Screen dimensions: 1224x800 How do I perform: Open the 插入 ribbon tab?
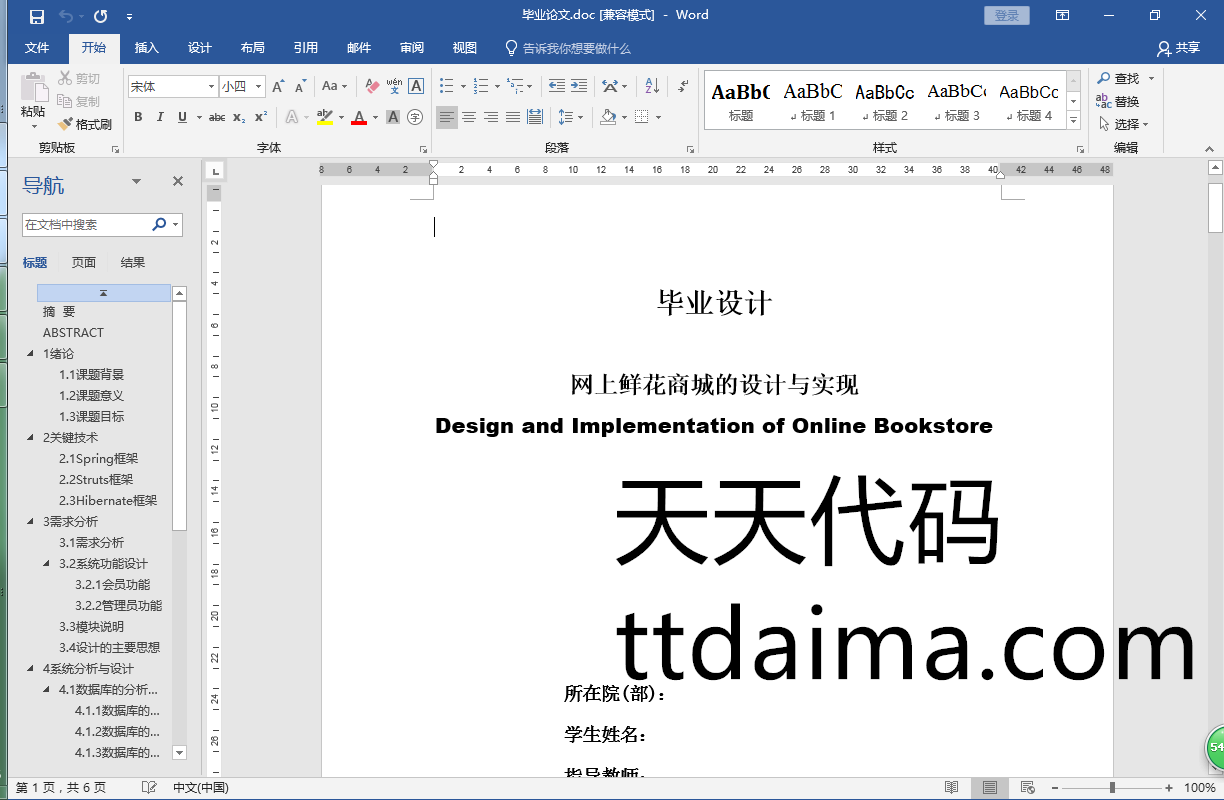tap(147, 48)
